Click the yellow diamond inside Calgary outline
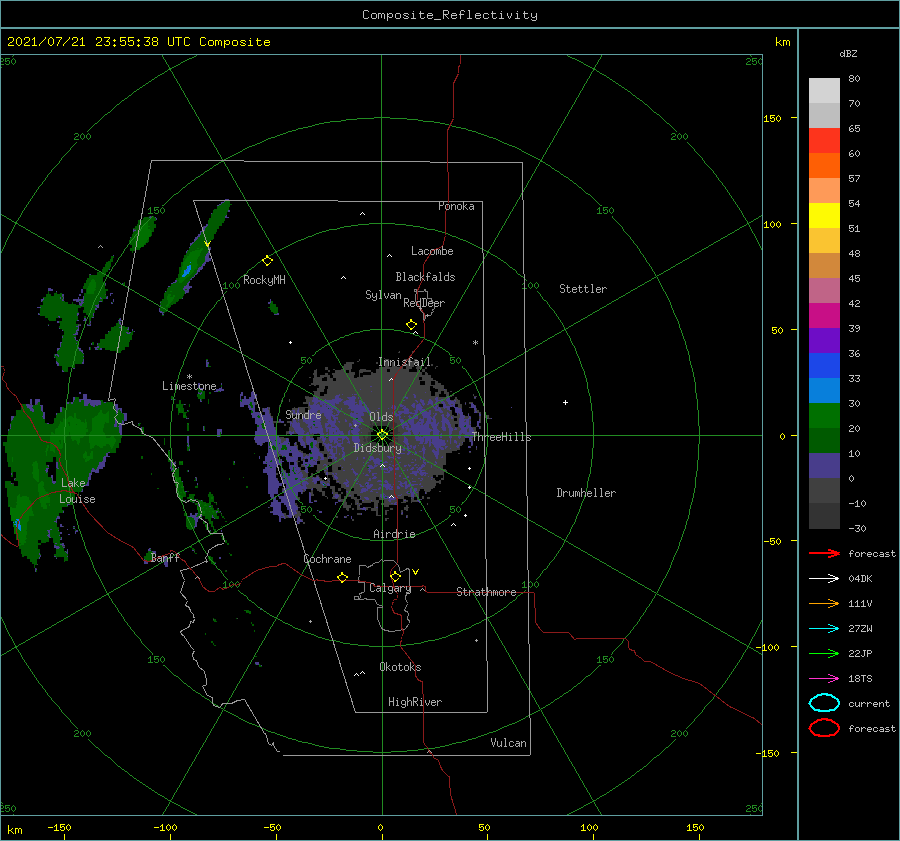Screen dimensions: 900x841 pos(395,576)
